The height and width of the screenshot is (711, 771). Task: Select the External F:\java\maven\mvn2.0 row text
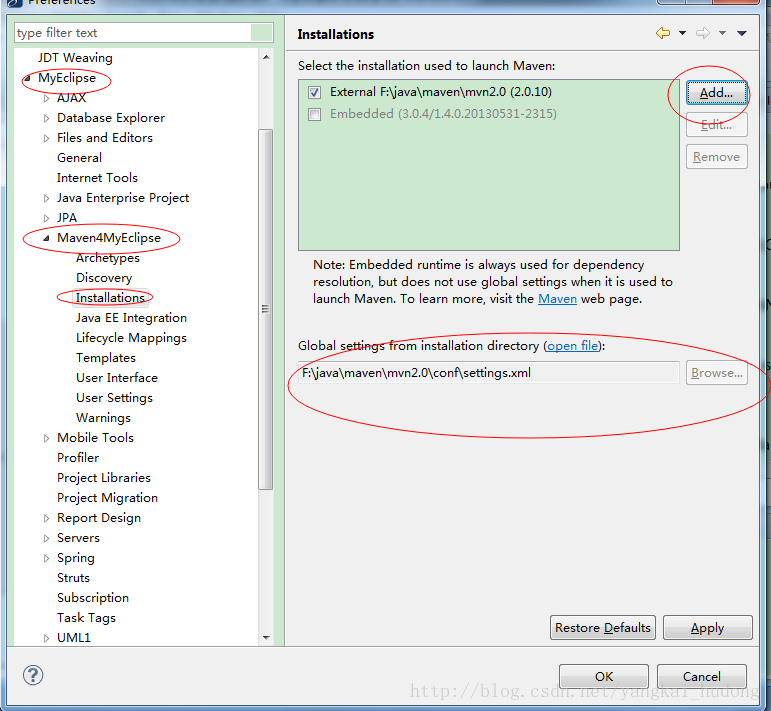441,92
